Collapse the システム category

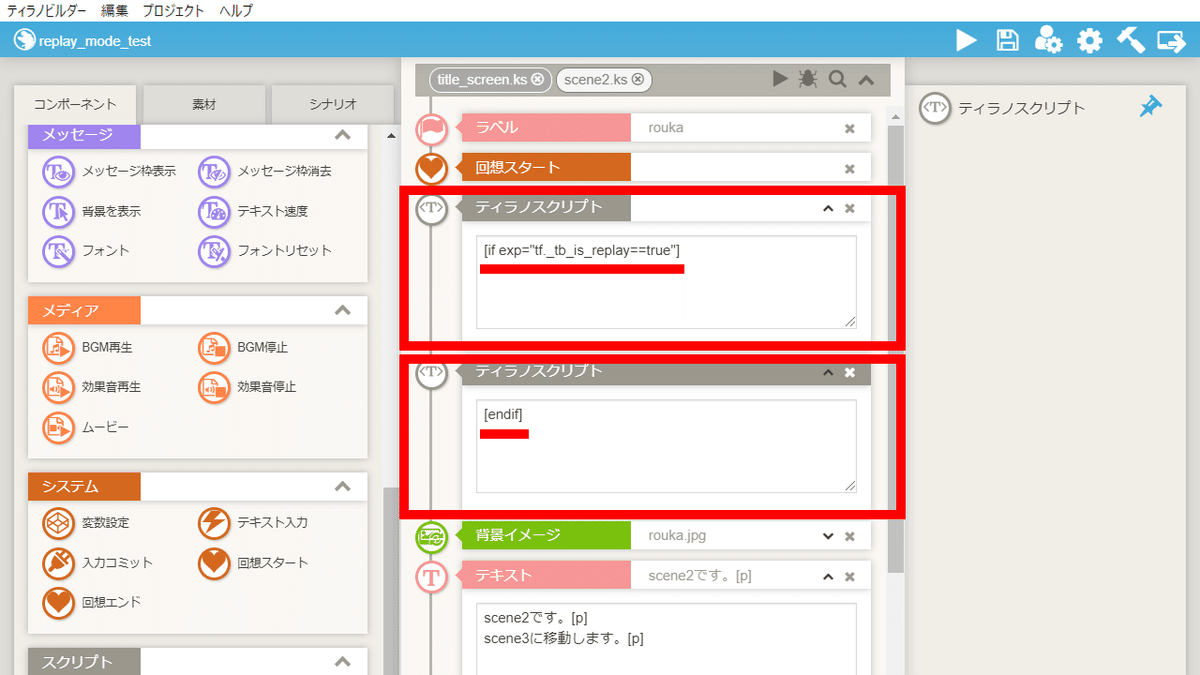click(x=342, y=487)
